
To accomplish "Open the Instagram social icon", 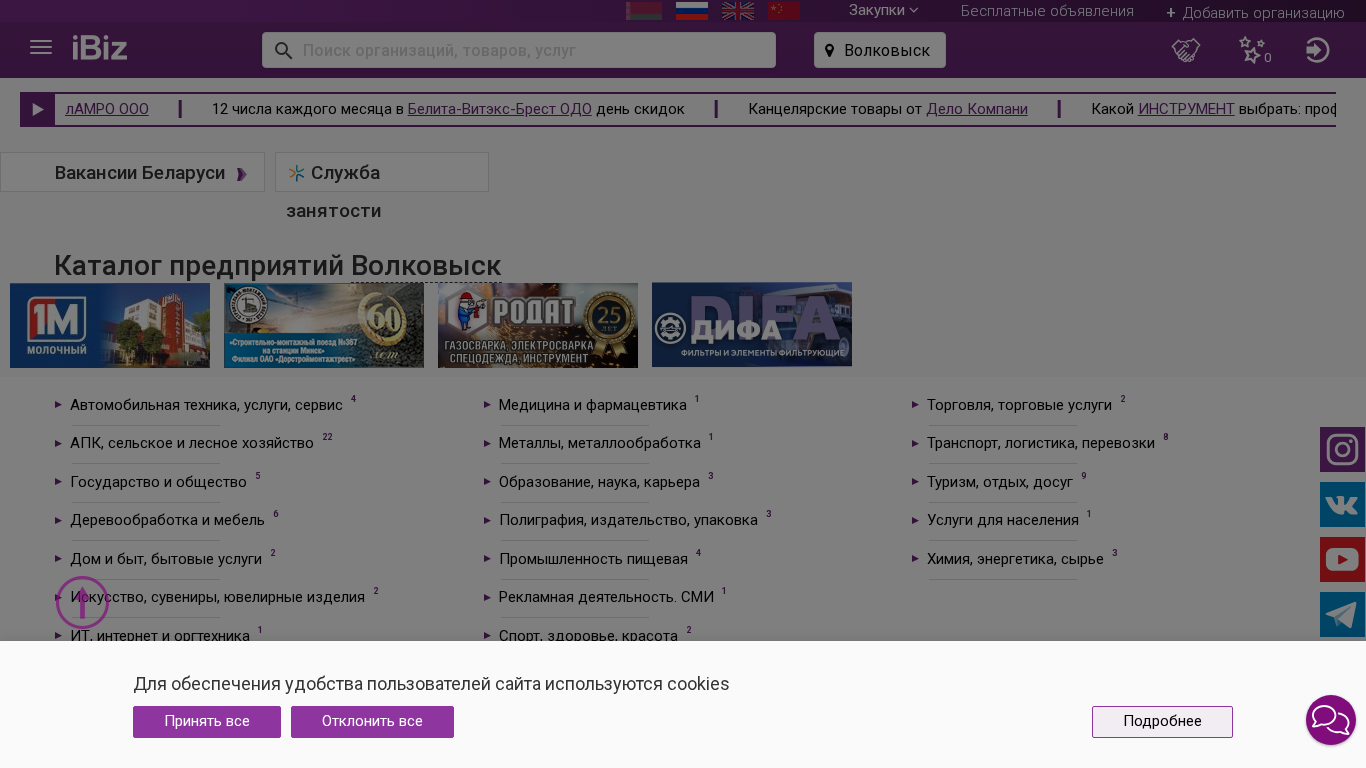I will pyautogui.click(x=1342, y=450).
